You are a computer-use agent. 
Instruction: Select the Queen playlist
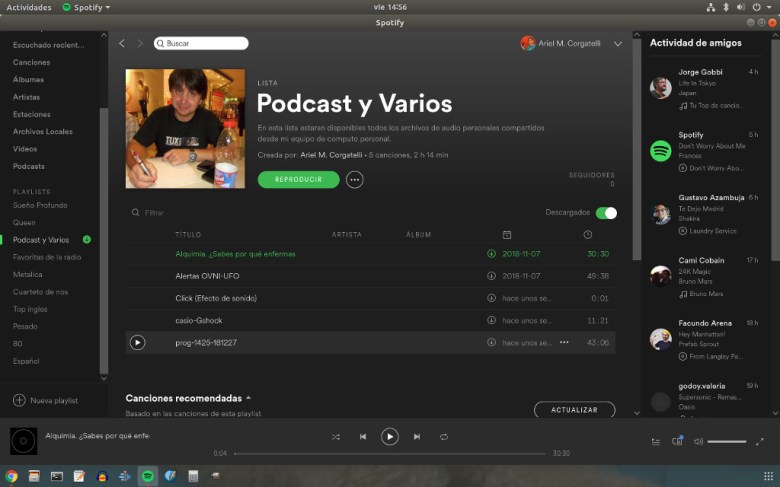[x=24, y=222]
